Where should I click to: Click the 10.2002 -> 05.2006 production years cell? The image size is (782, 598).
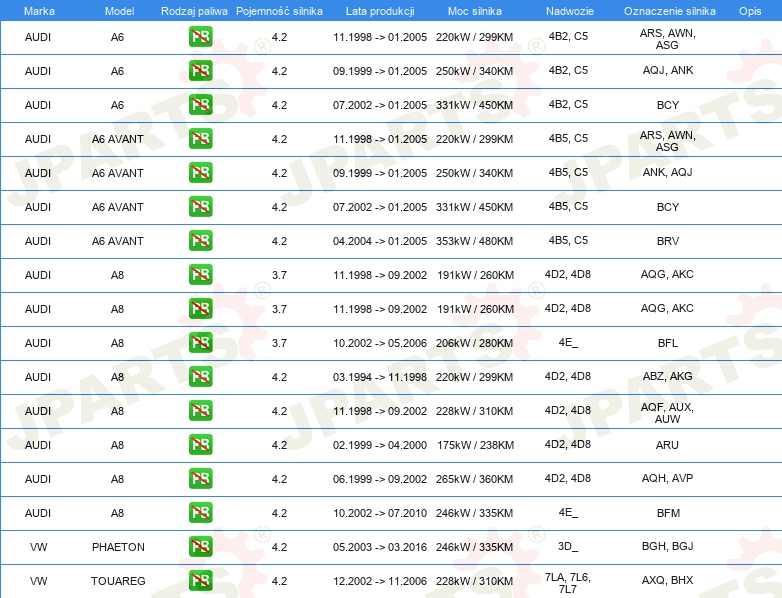click(380, 343)
